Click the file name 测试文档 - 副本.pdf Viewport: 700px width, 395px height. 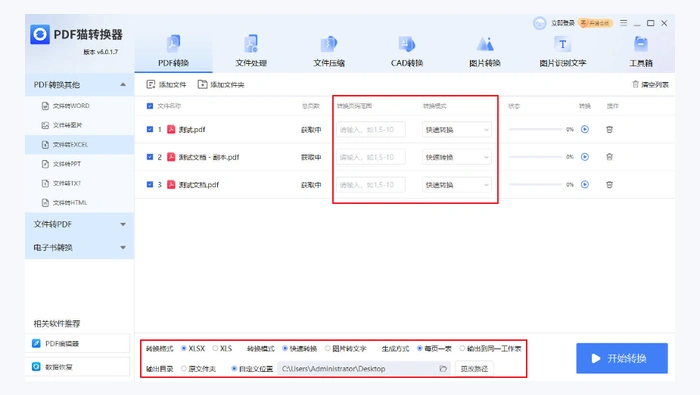[x=209, y=157]
